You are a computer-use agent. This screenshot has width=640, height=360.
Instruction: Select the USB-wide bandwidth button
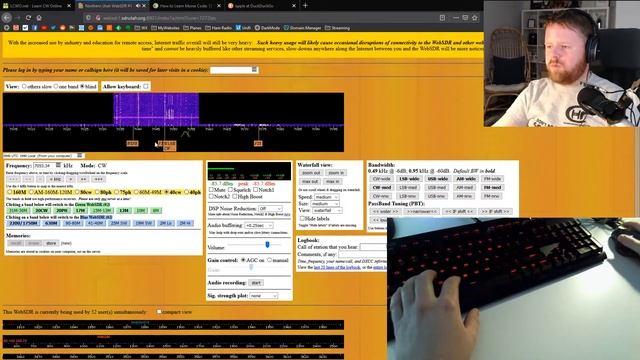[437, 179]
